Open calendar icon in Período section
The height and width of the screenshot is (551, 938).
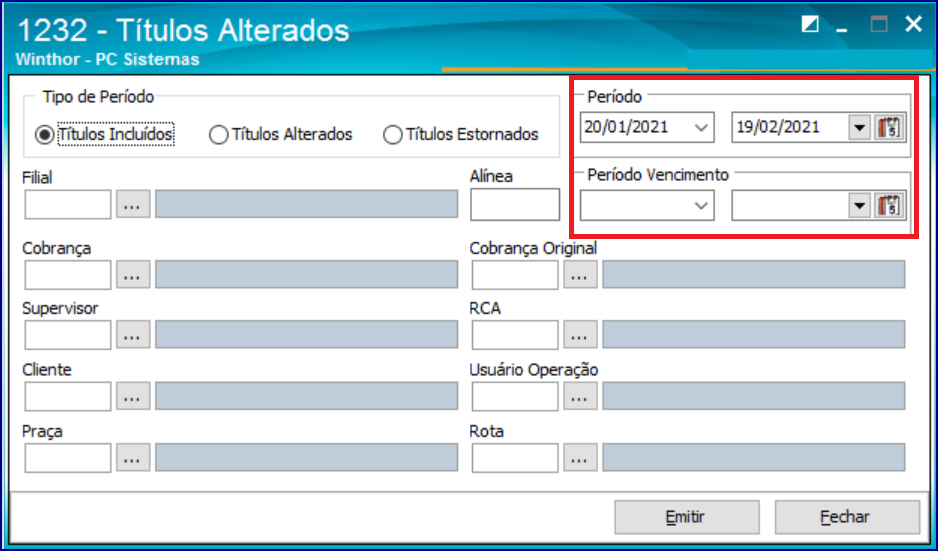[891, 127]
